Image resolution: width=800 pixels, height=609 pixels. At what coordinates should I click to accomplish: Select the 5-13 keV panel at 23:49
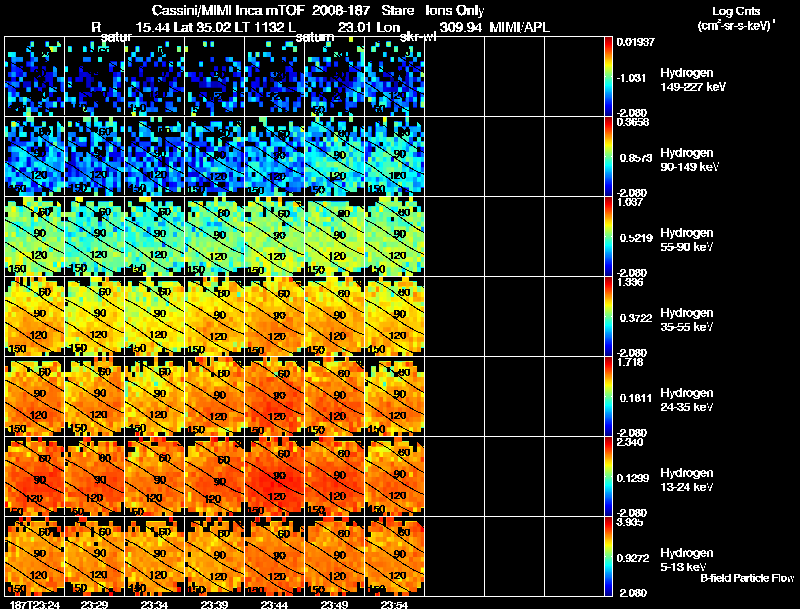(x=334, y=556)
